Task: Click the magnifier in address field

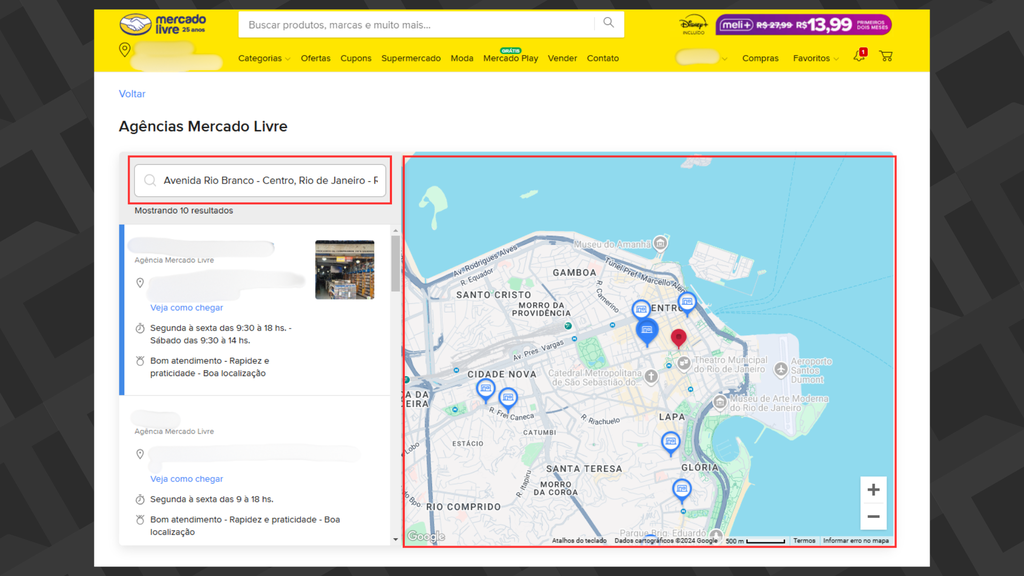Action: tap(150, 180)
